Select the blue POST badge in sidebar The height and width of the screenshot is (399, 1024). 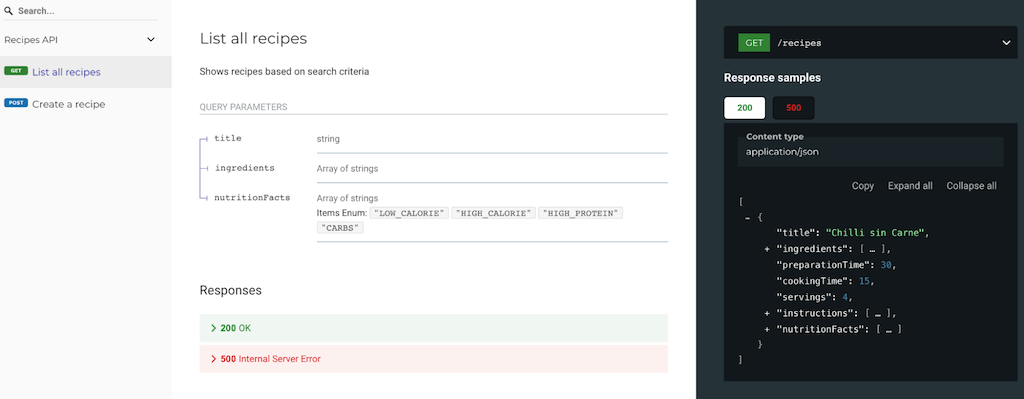16,103
